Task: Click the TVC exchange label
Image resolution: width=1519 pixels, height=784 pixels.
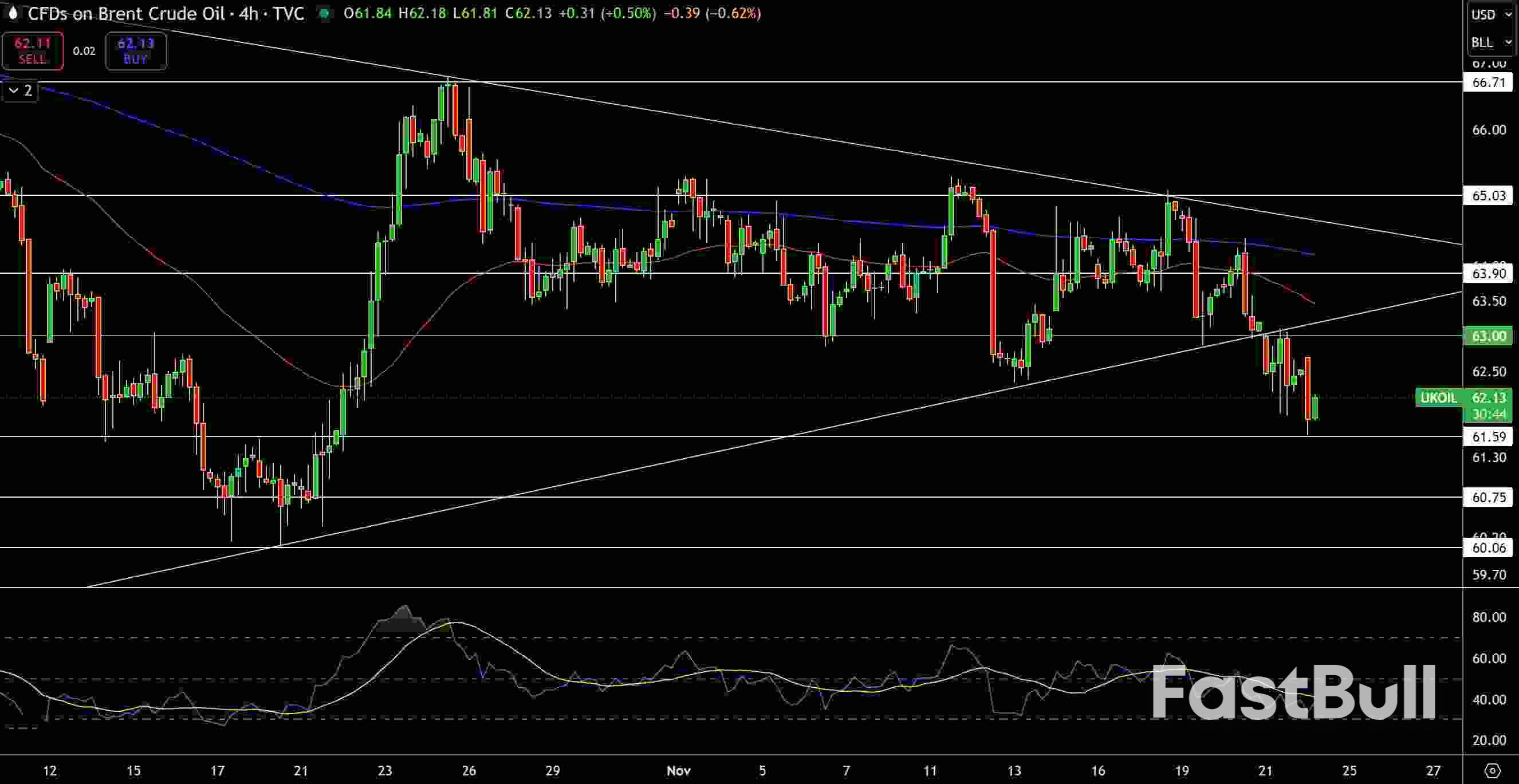Action: click(289, 14)
